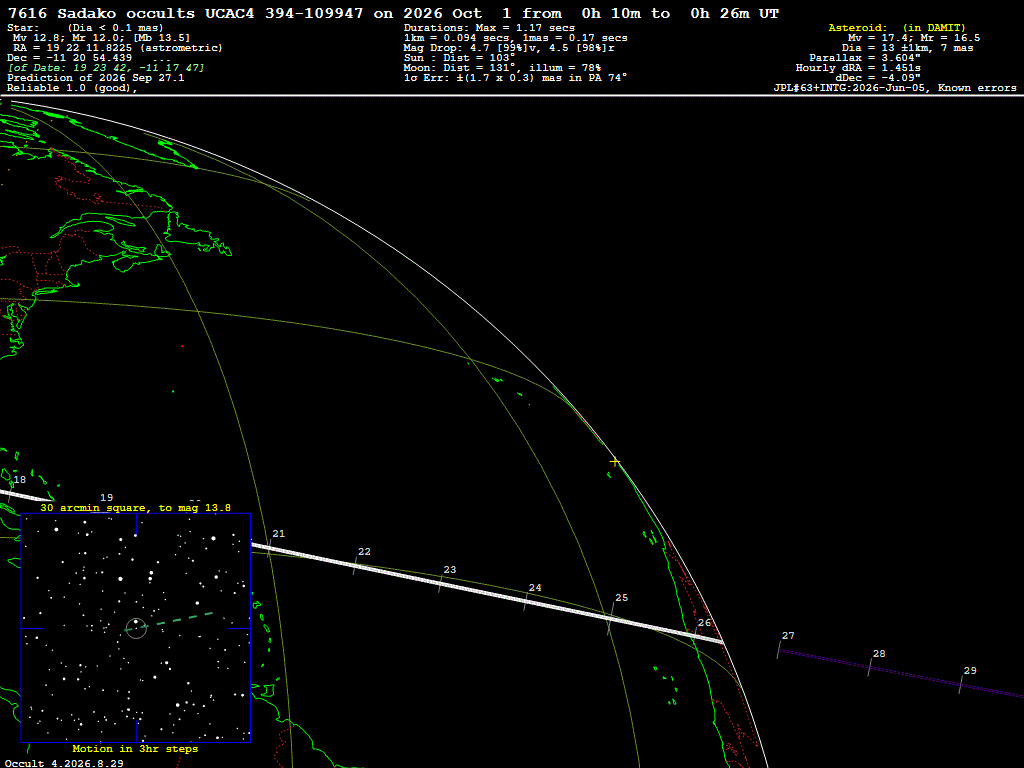The height and width of the screenshot is (768, 1024).
Task: Click the yellow crosshair marker on the map
Action: click(x=615, y=462)
